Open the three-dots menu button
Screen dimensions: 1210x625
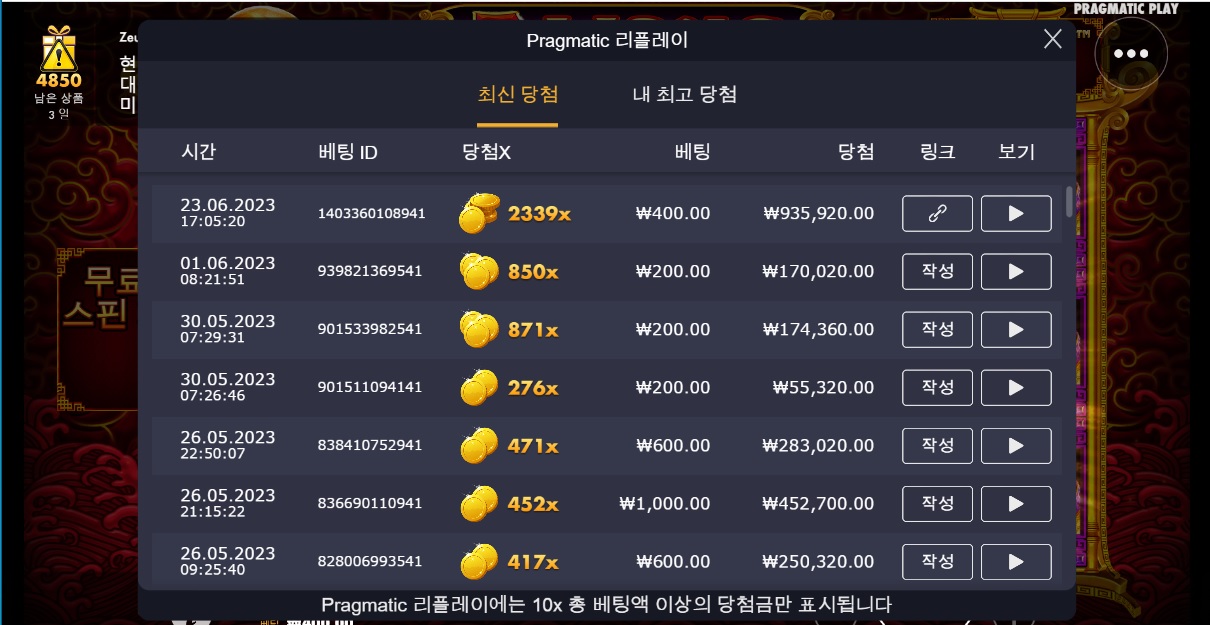click(x=1131, y=54)
